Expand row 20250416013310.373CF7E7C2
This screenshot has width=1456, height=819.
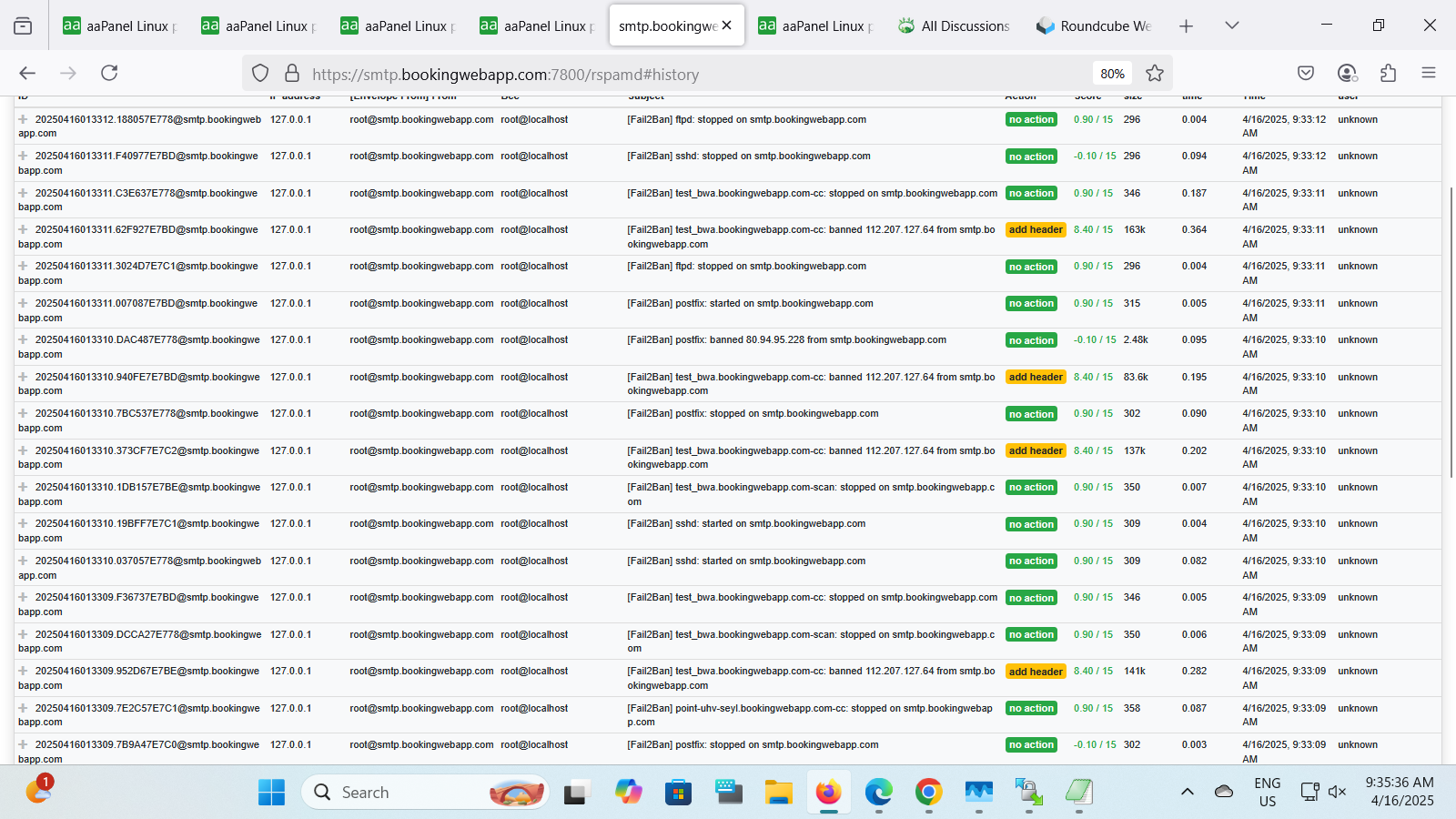[x=23, y=450]
